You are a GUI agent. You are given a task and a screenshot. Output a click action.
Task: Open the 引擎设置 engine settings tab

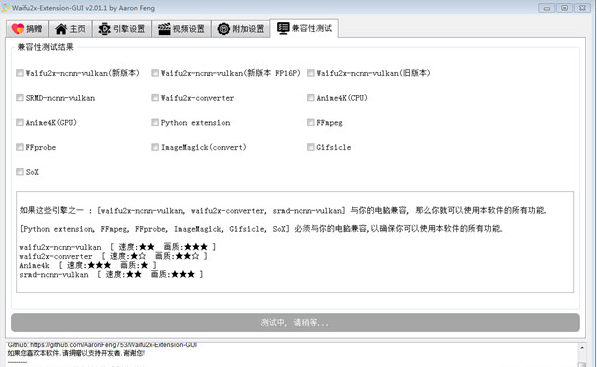121,29
